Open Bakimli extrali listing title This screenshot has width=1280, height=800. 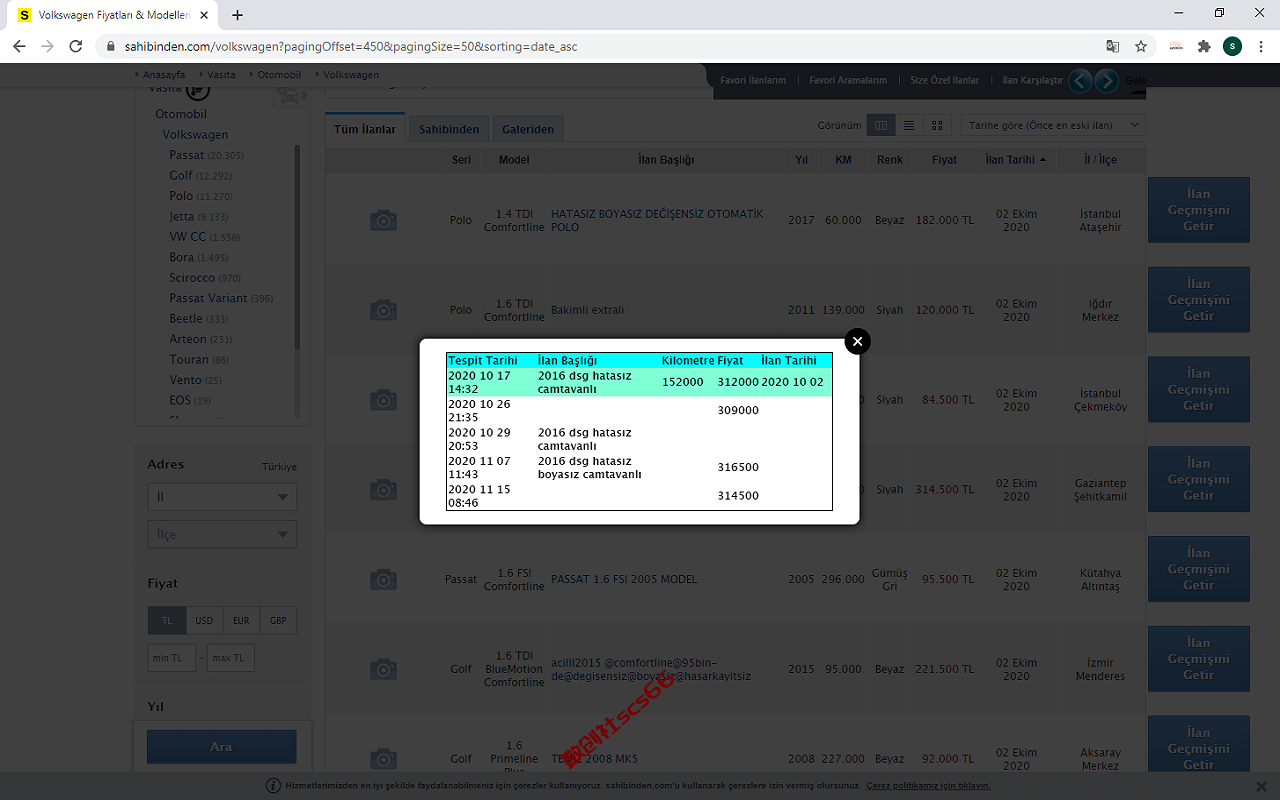[587, 310]
